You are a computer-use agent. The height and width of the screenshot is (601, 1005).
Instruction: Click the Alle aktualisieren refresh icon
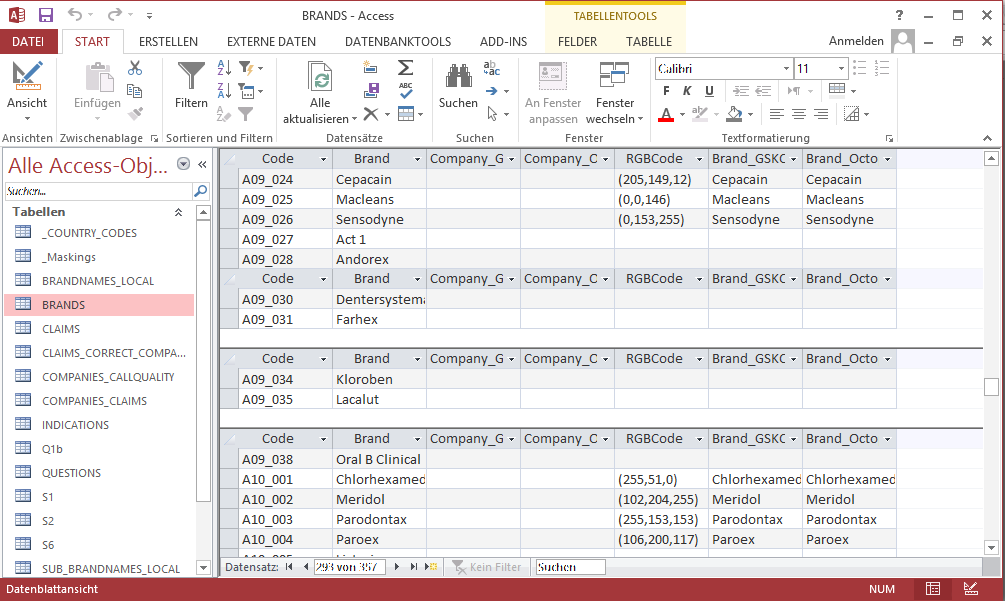[320, 78]
